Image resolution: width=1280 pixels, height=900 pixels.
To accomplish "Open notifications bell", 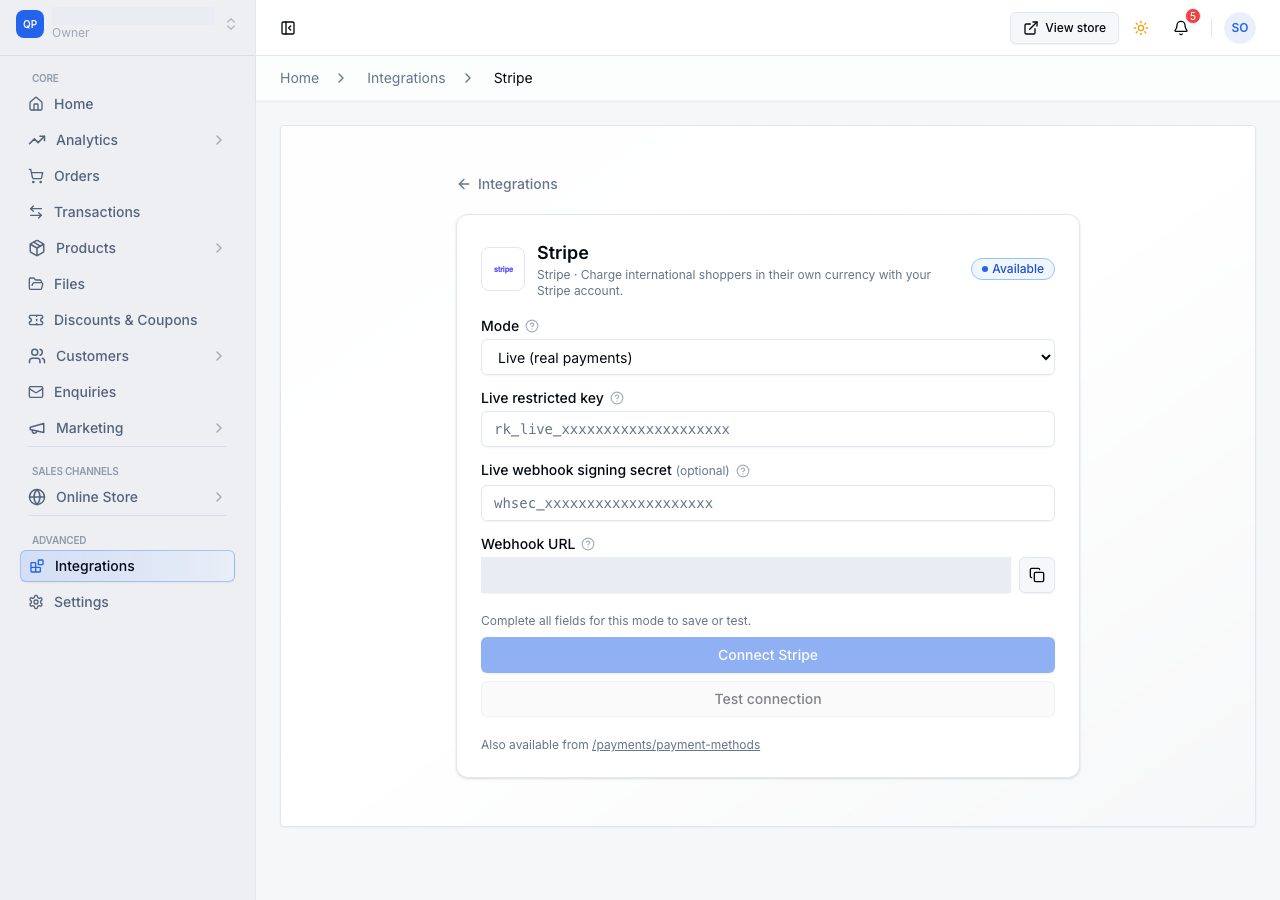I will point(1181,28).
